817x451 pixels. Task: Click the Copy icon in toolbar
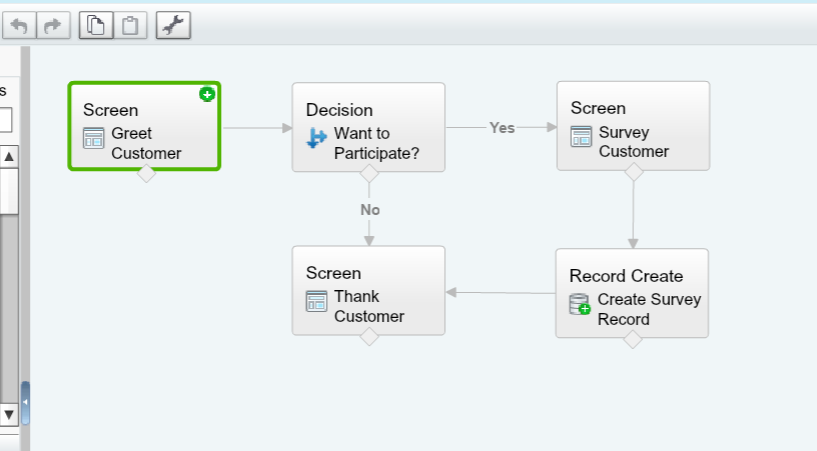pos(96,26)
